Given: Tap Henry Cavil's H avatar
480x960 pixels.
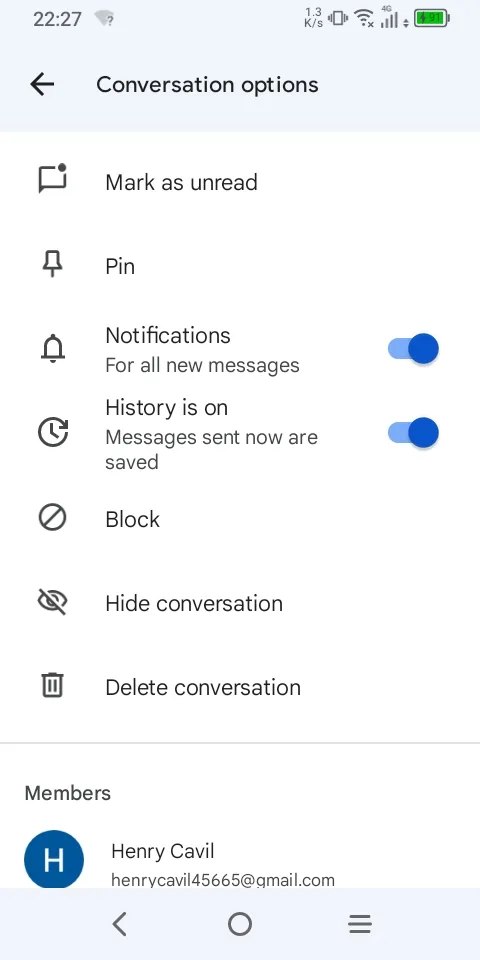Looking at the screenshot, I should 54,859.
